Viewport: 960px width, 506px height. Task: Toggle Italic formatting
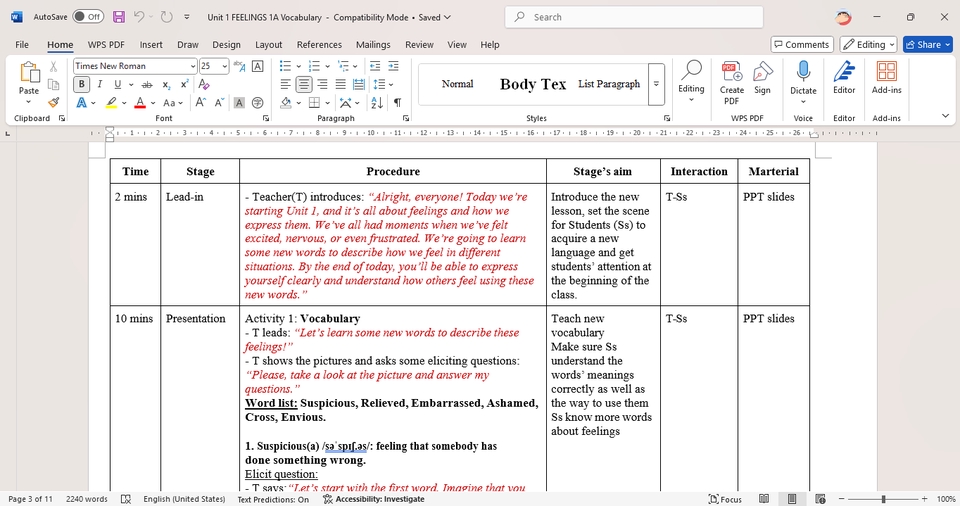(99, 85)
